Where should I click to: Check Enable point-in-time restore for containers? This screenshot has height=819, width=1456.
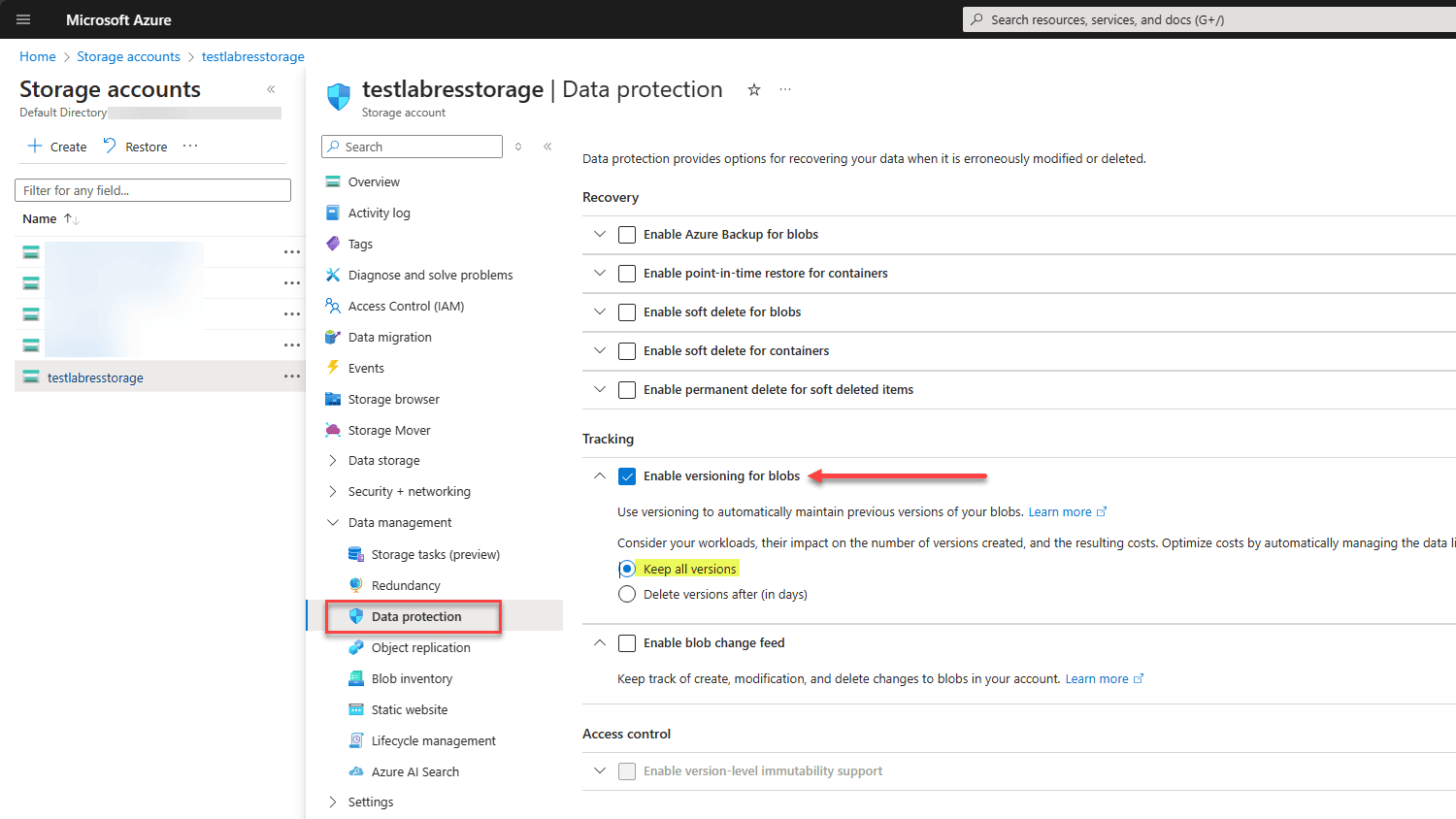(627, 274)
